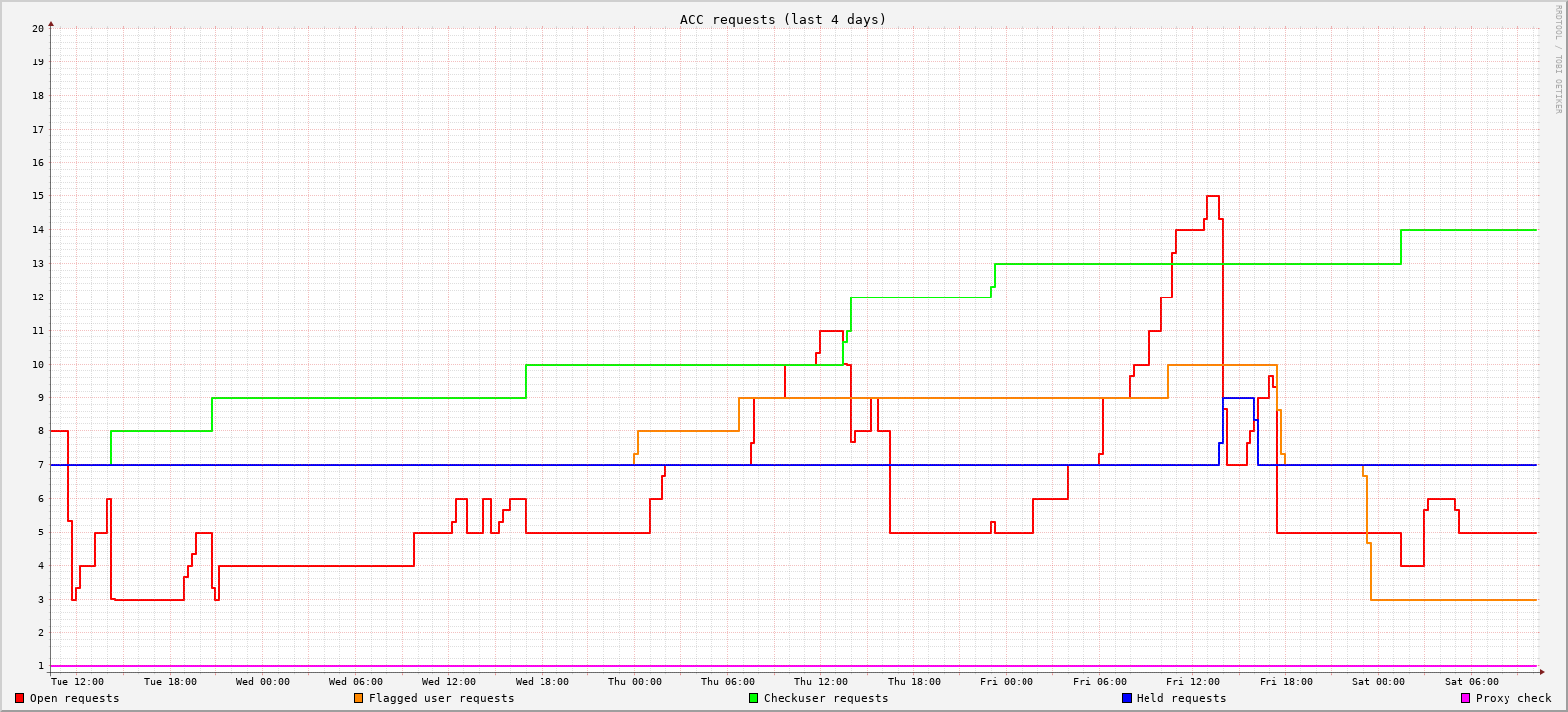Click the blue Held requests legend swatch
Viewport: 1568px width, 712px height.
point(1126,698)
